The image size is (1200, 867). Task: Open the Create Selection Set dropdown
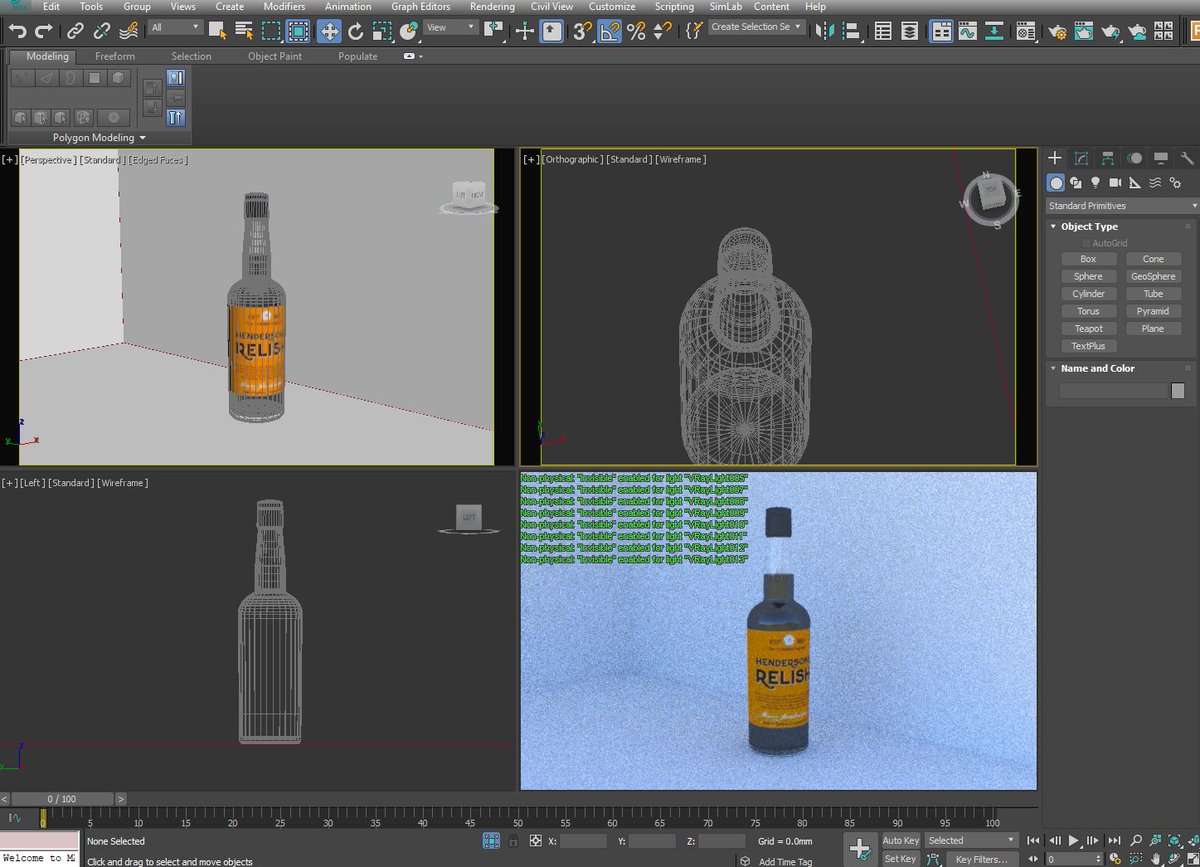pos(756,27)
